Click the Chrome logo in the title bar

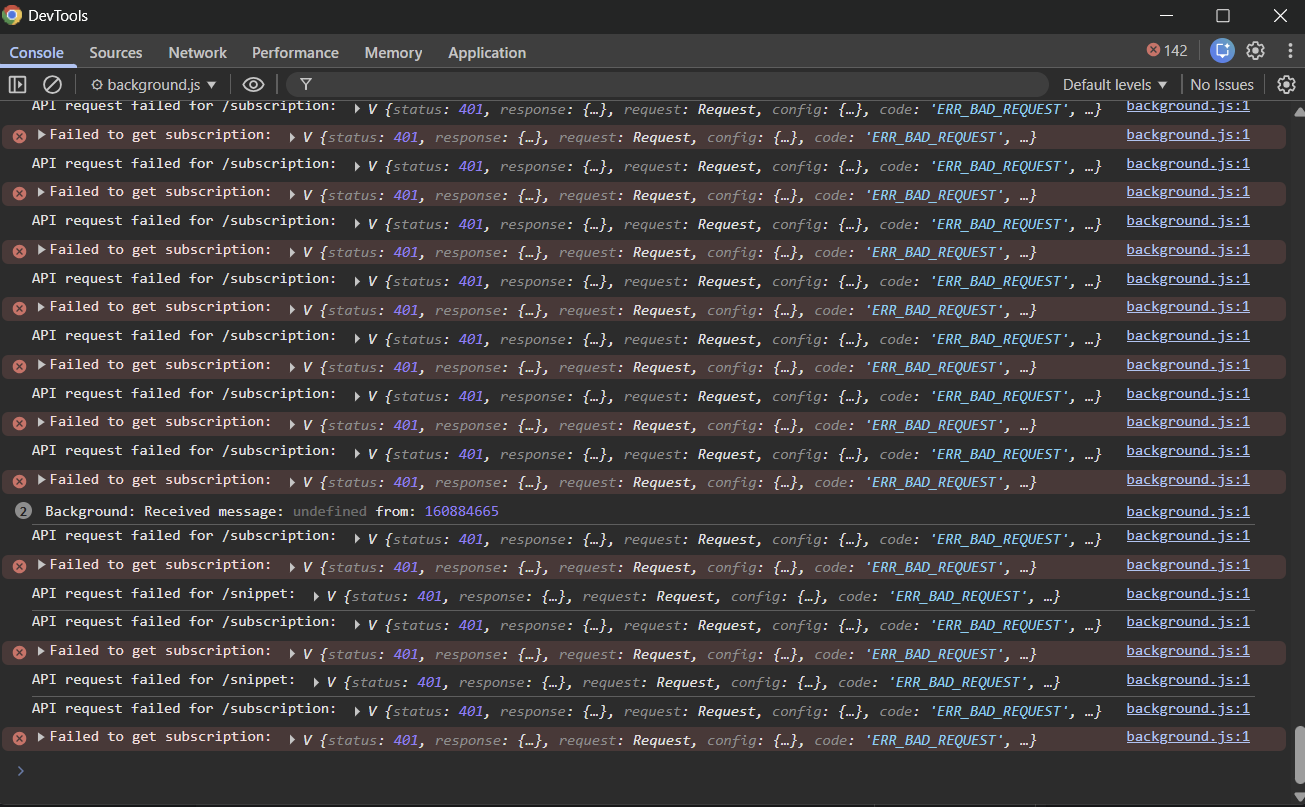[13, 15]
